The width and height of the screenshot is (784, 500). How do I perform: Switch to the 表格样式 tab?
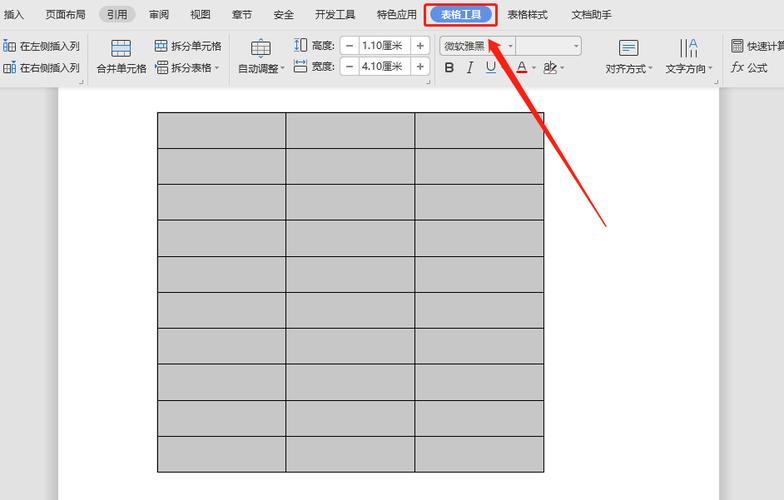tap(527, 15)
